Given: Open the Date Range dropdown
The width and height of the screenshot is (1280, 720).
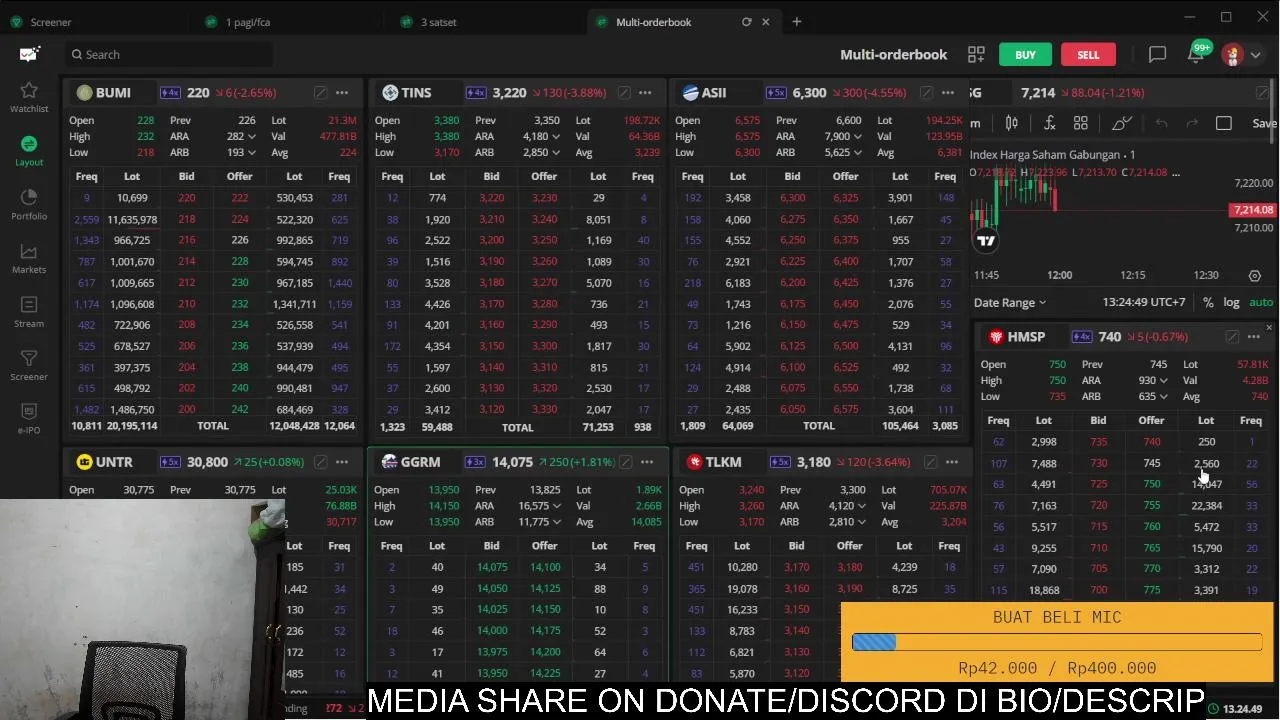Looking at the screenshot, I should (1010, 302).
